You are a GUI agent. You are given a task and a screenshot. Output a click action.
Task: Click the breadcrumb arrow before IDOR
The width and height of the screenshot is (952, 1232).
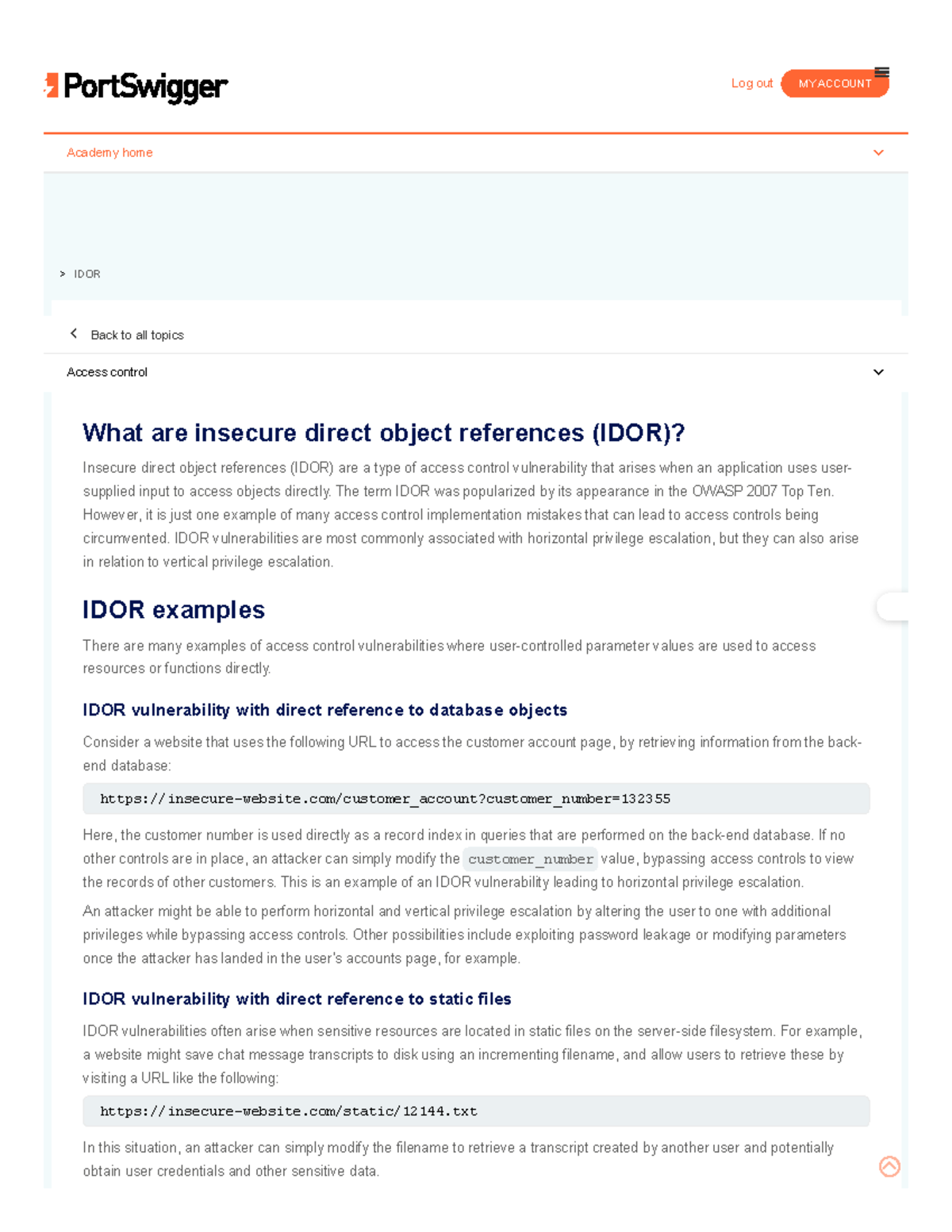click(62, 274)
